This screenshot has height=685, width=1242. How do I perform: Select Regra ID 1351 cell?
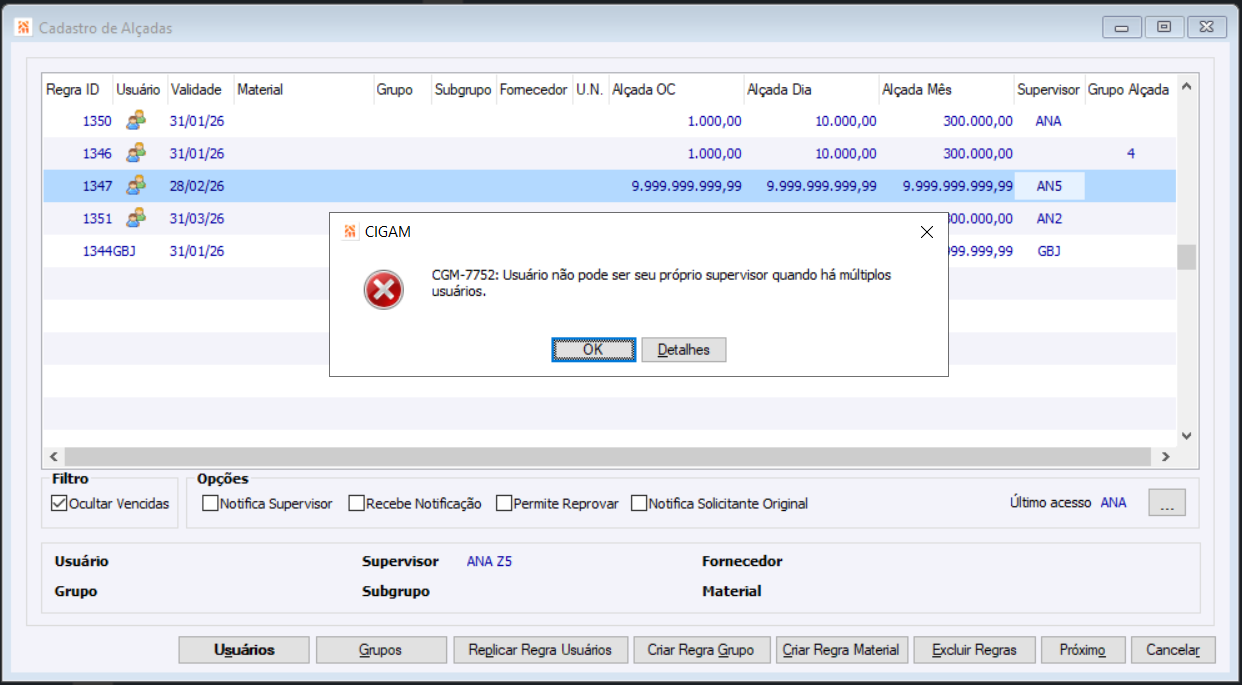tap(78, 219)
